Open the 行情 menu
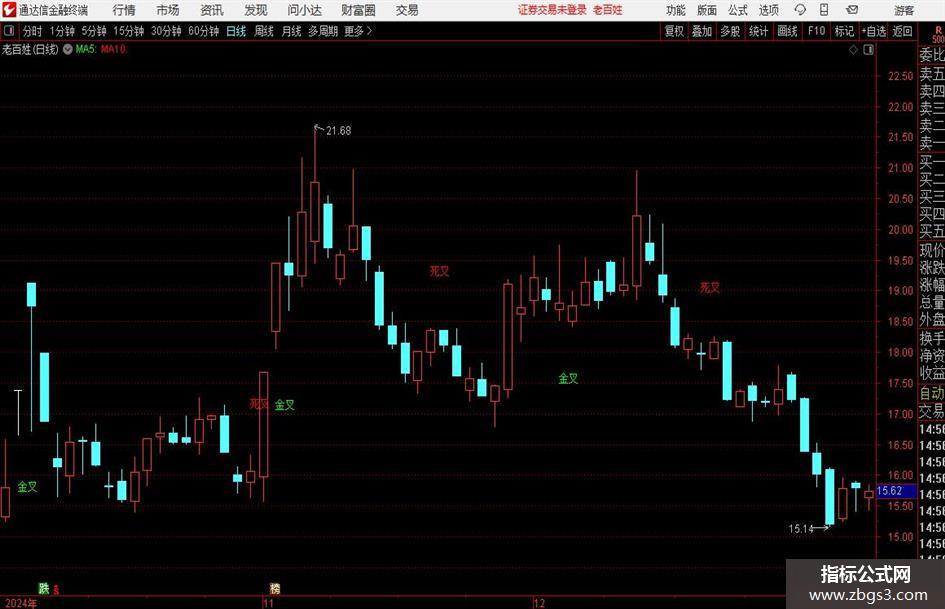This screenshot has width=945, height=609. [x=124, y=10]
